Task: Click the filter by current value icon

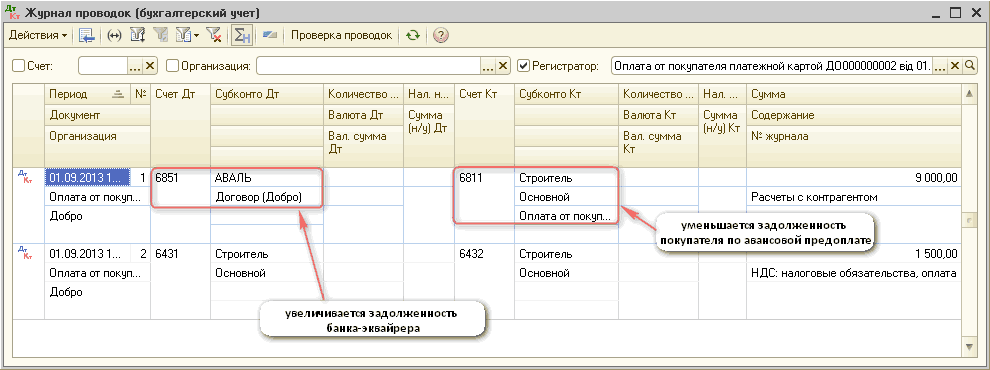Action: pyautogui.click(x=160, y=36)
